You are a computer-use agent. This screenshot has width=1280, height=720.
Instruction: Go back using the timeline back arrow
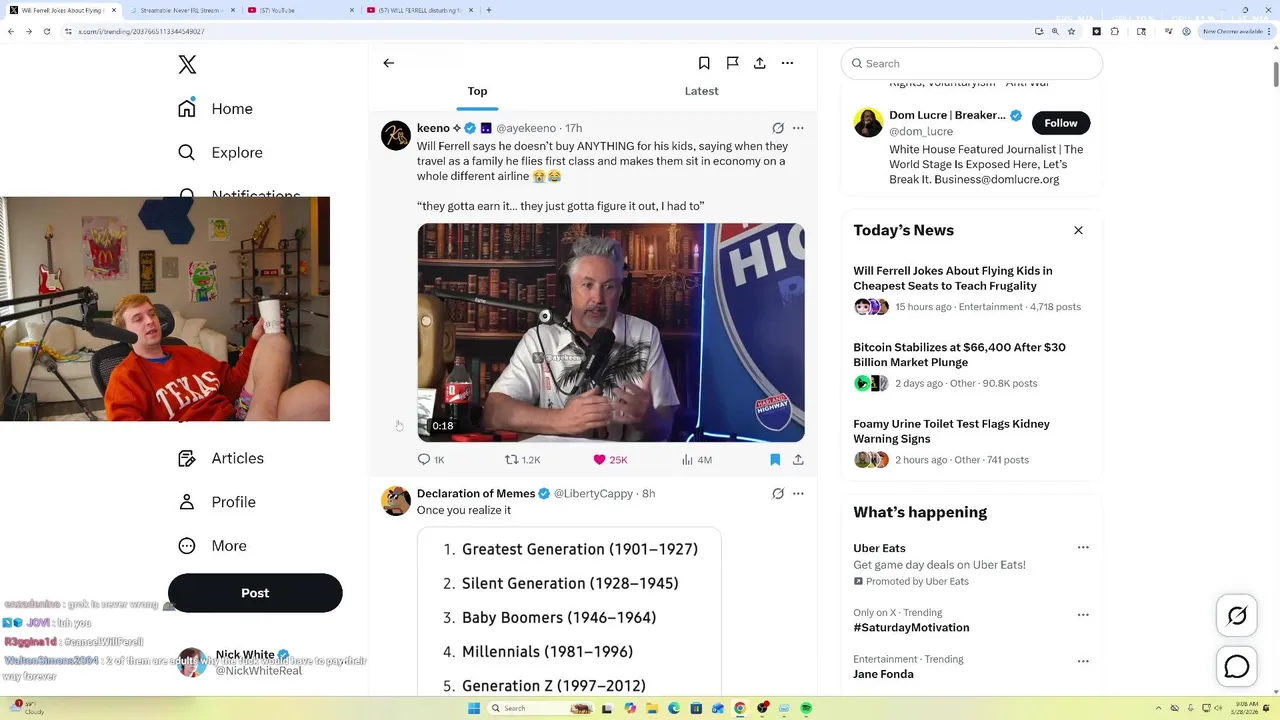[x=389, y=63]
